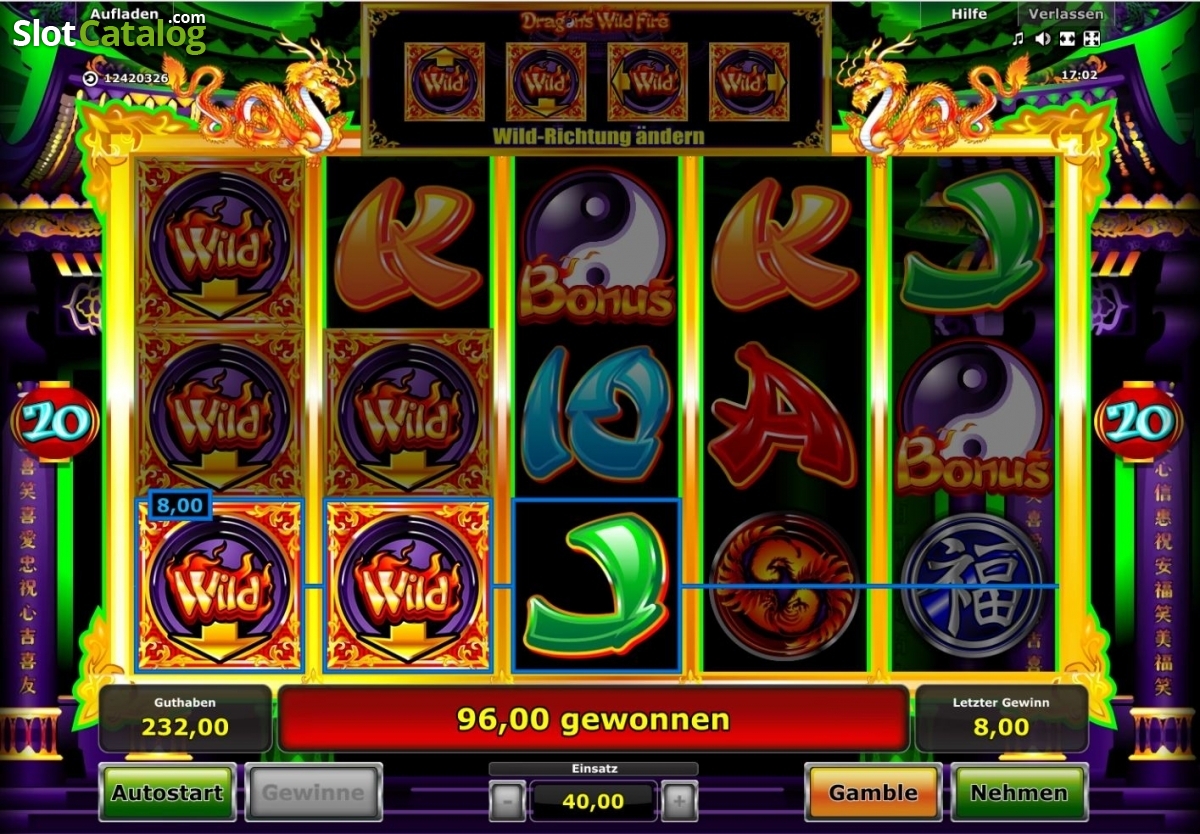Toggle the music note icon
The height and width of the screenshot is (834, 1200).
click(x=1018, y=39)
